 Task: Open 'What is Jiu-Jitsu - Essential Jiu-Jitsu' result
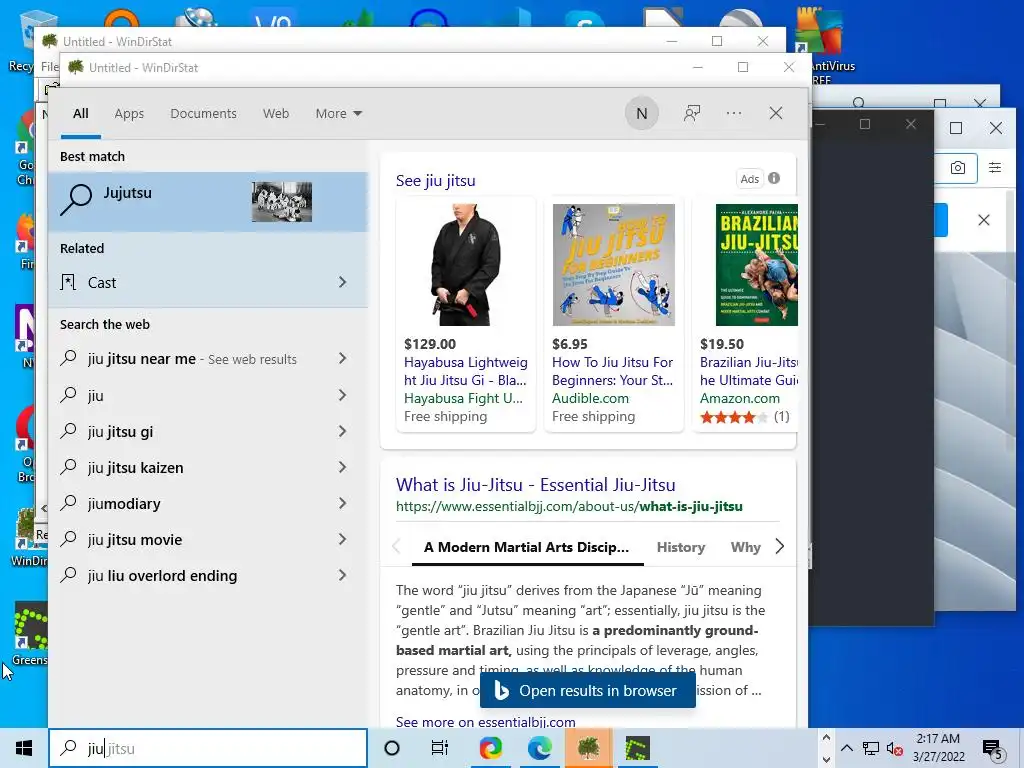point(536,485)
